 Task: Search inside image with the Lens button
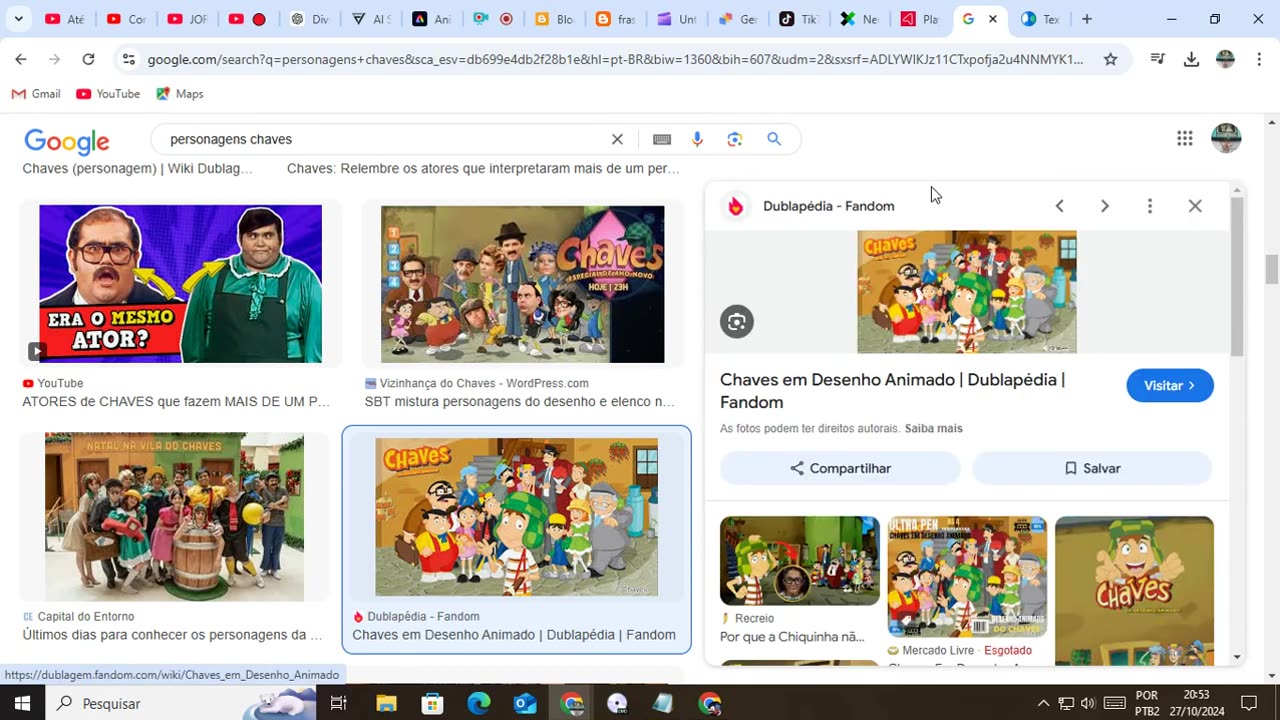[x=737, y=322]
